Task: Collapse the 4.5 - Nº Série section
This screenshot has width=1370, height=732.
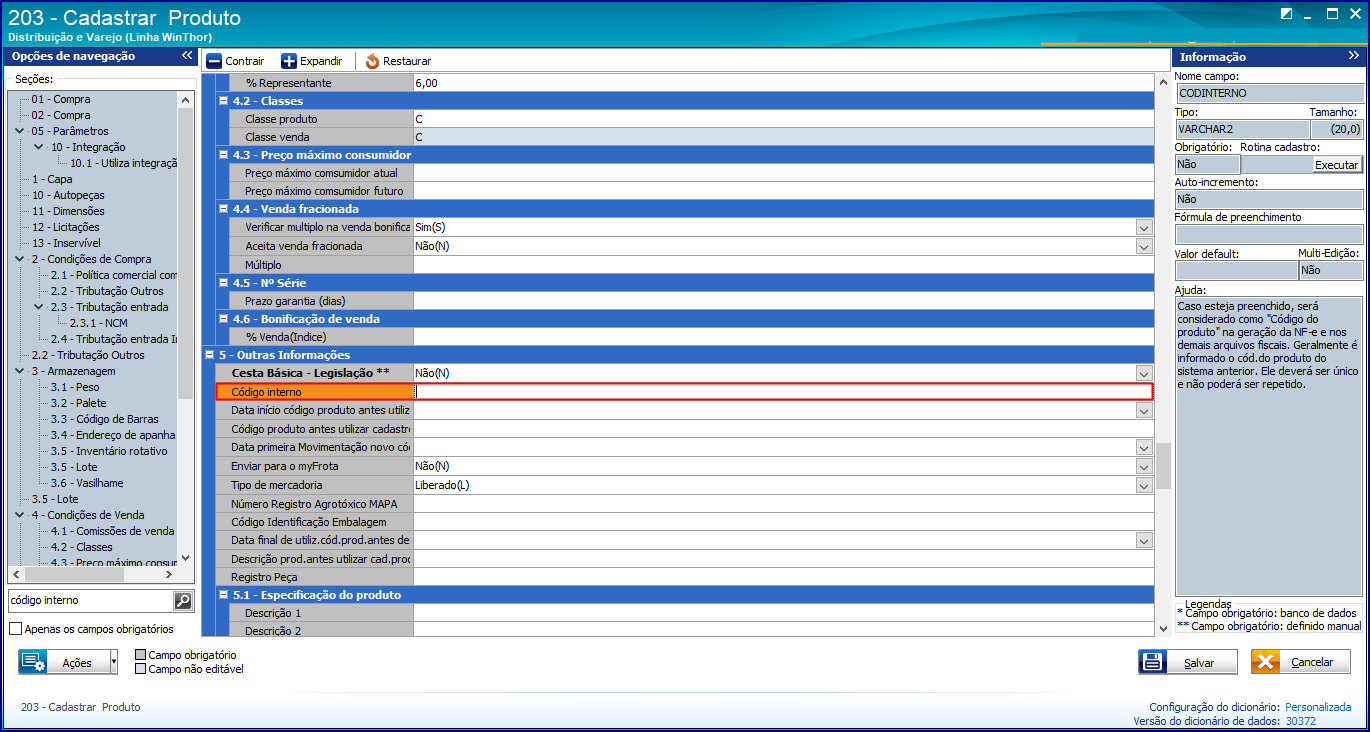Action: coord(223,283)
